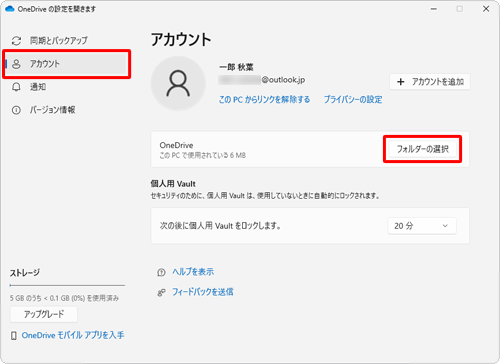Click the help question mark icon
This screenshot has width=500, height=364.
[x=161, y=272]
